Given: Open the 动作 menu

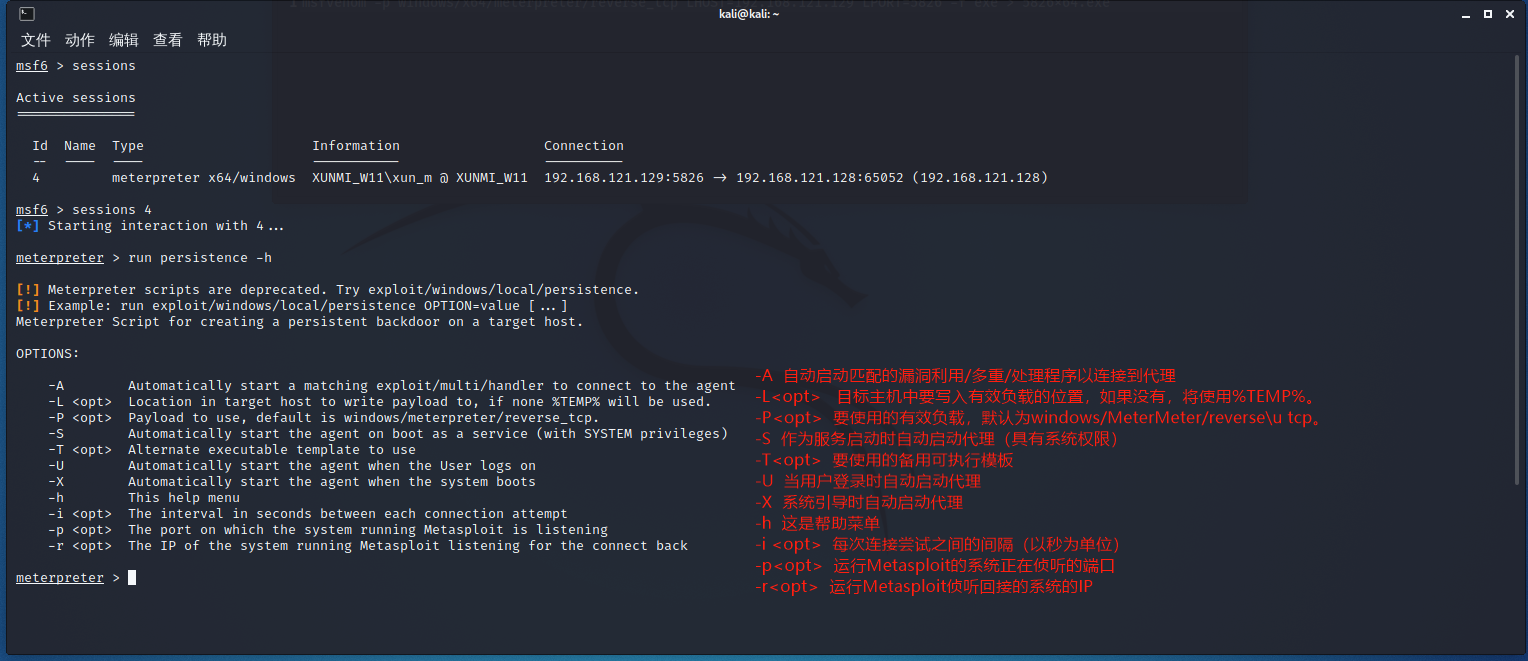Looking at the screenshot, I should pyautogui.click(x=80, y=40).
